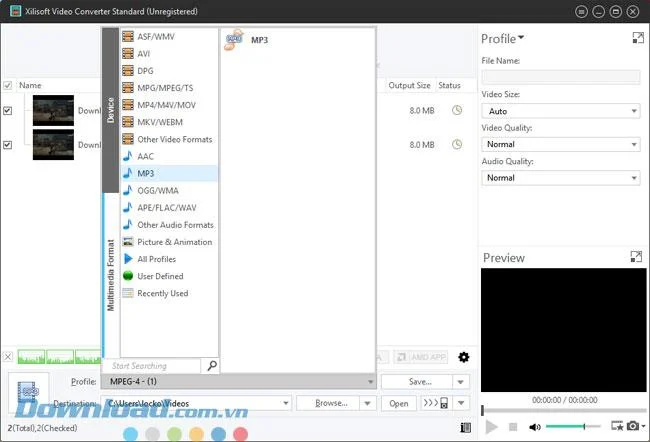650x442 pixels.
Task: Select MPG/MPEG/TS format category
Action: (169, 88)
